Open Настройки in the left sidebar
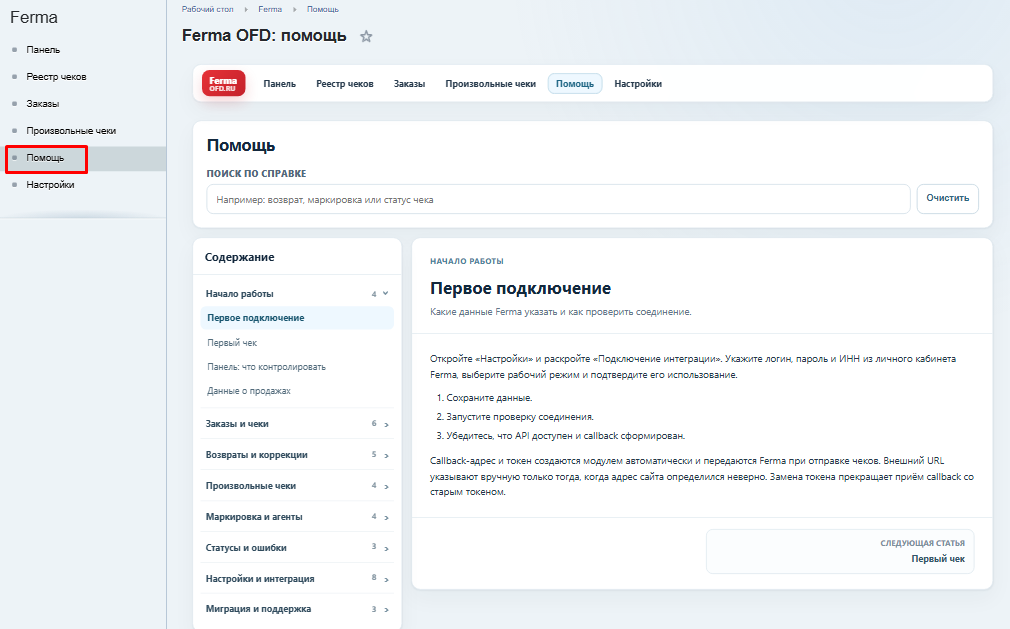 click(50, 185)
